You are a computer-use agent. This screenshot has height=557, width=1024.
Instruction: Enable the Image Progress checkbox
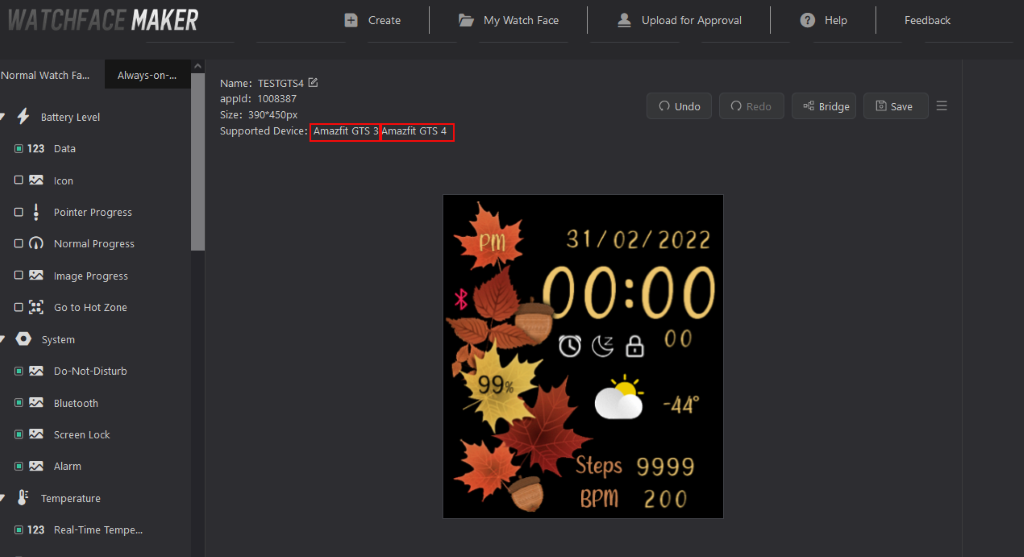[18, 276]
